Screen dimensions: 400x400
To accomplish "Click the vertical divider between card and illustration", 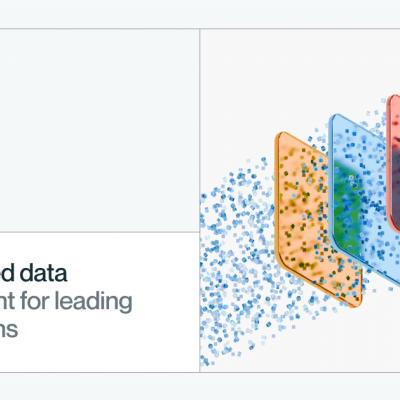I will tap(199, 200).
